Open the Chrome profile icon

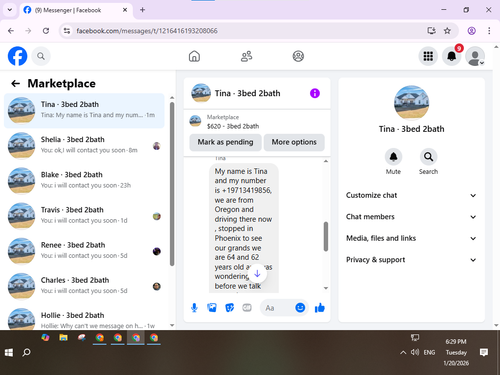pyautogui.click(x=471, y=31)
